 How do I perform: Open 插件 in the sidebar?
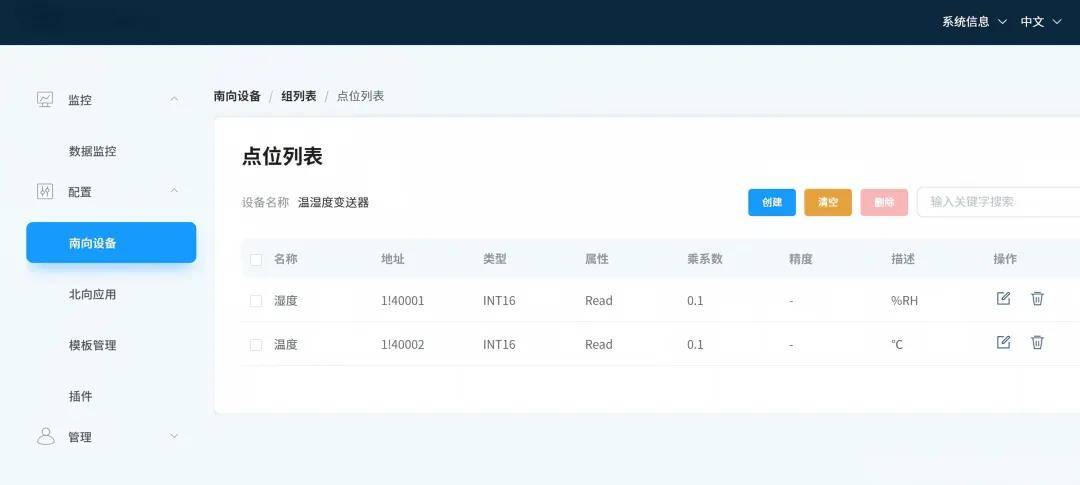pyautogui.click(x=80, y=396)
